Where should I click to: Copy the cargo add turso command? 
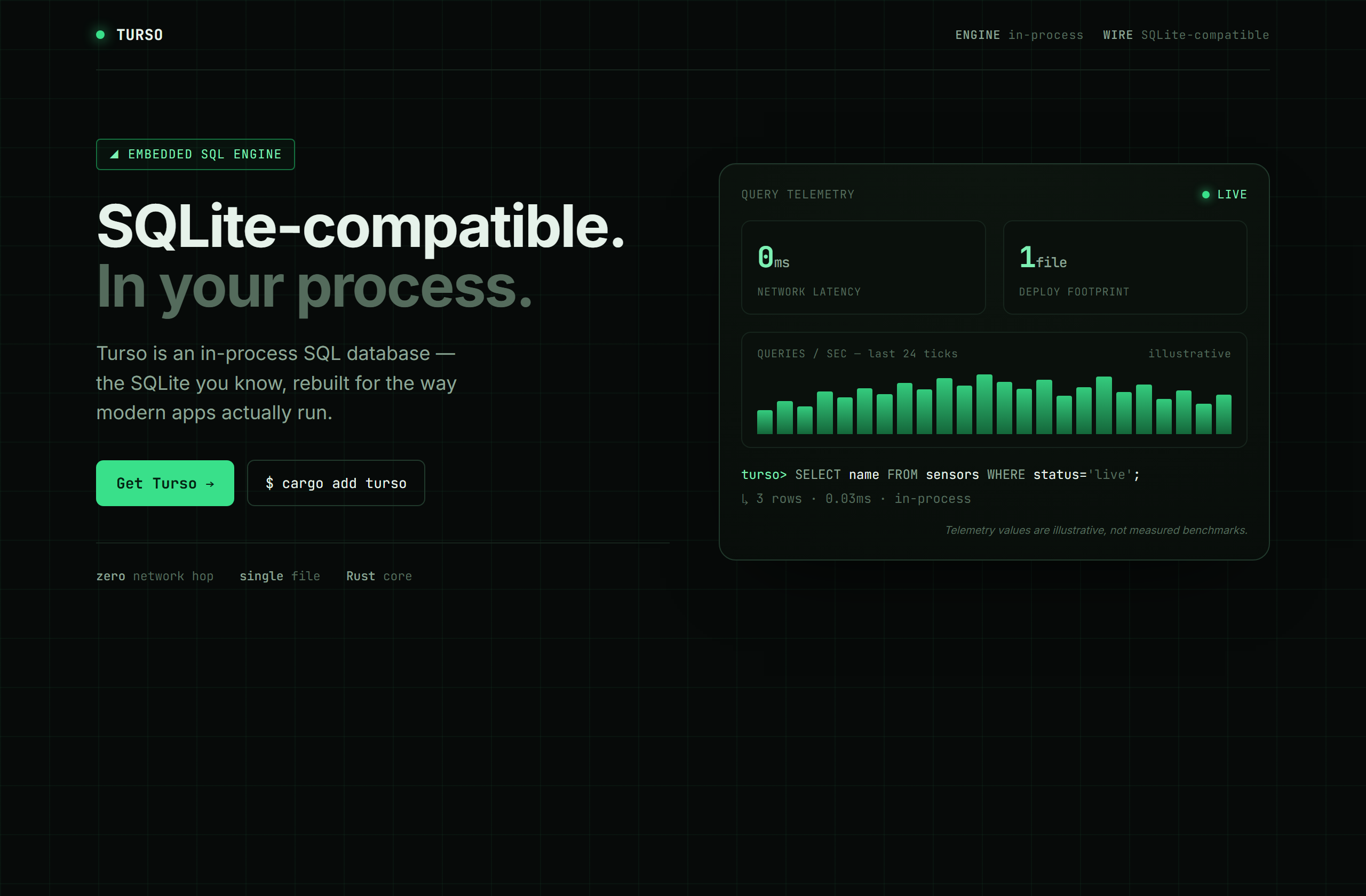[x=336, y=483]
